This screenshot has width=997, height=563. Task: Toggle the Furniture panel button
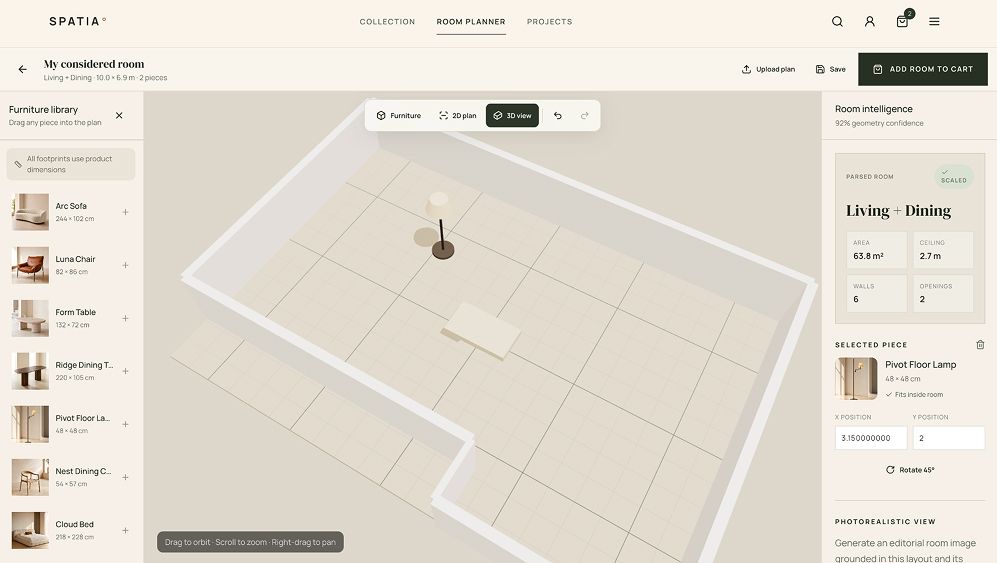coord(399,116)
